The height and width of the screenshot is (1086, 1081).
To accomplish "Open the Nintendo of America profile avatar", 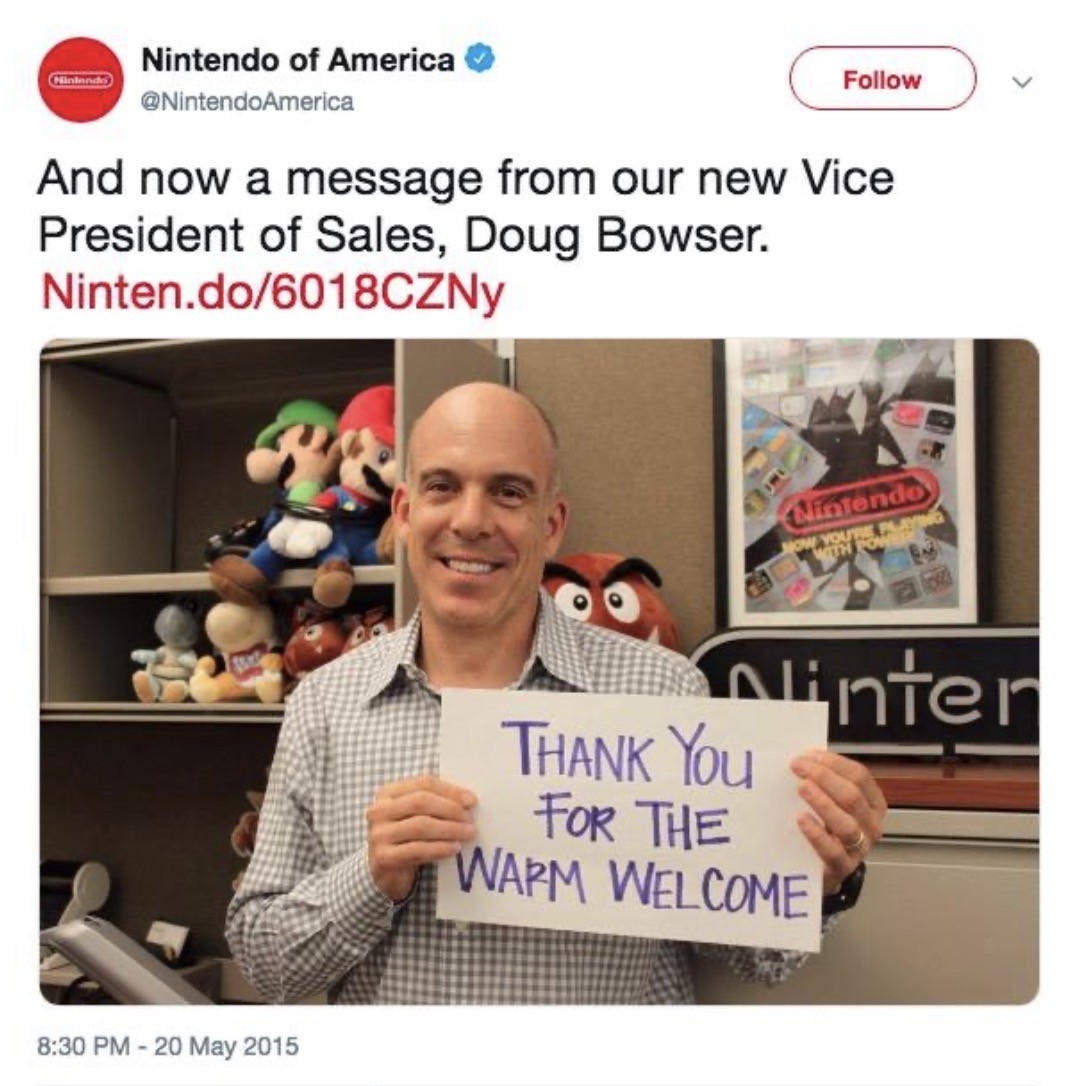I will tap(81, 80).
